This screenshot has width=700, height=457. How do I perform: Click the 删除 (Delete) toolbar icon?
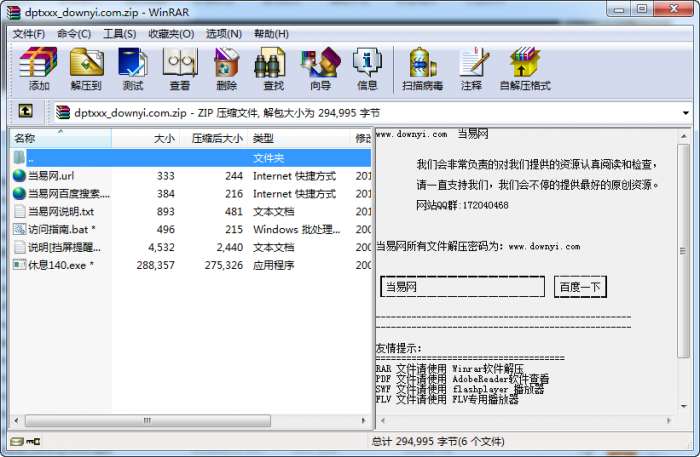point(227,62)
